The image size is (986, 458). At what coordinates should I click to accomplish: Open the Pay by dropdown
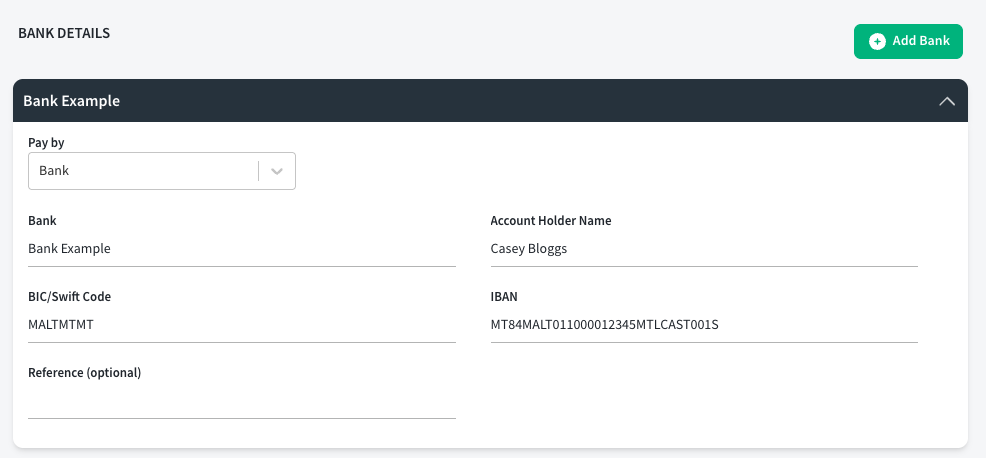click(x=162, y=171)
